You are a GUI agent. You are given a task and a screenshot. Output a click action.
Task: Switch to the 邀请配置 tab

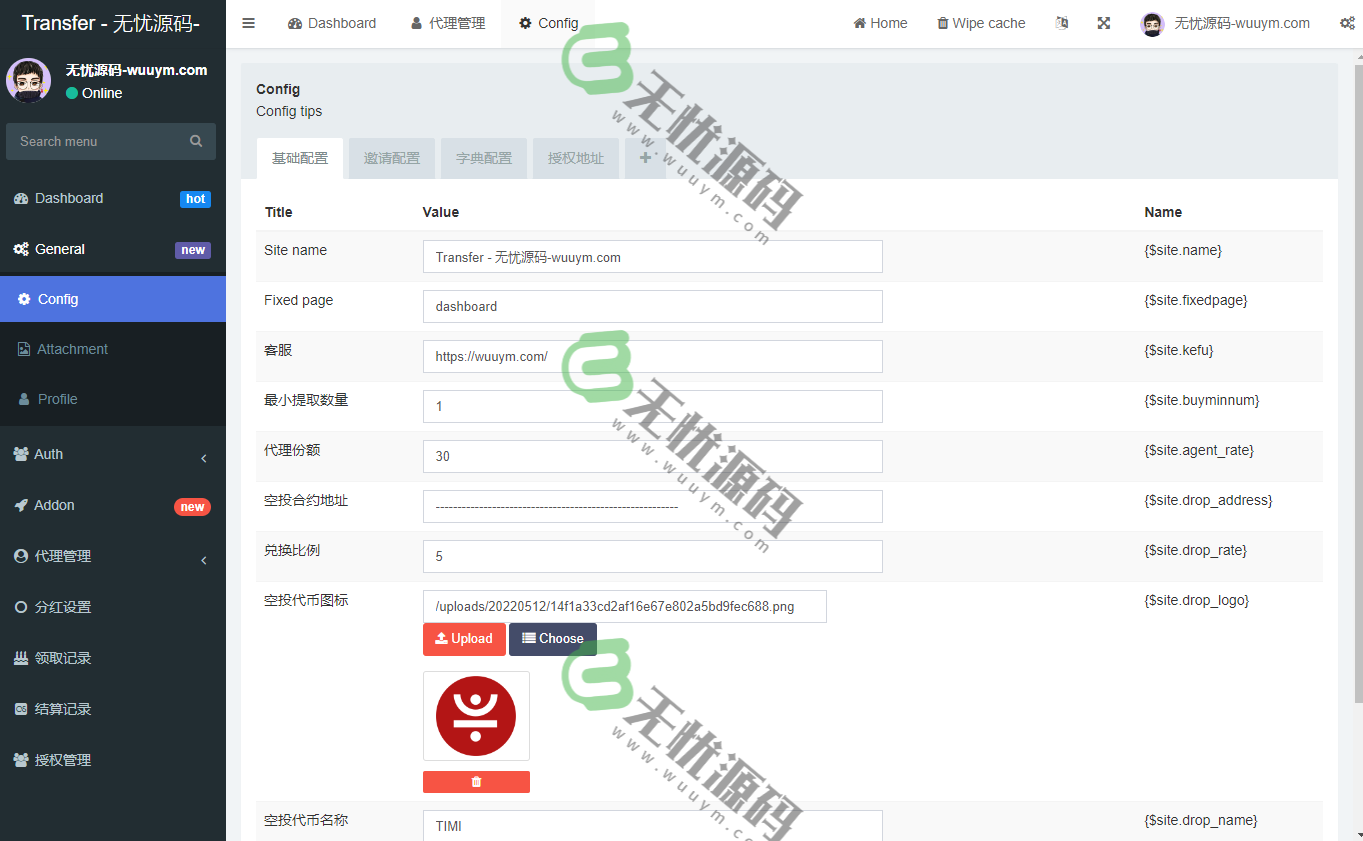point(391,158)
